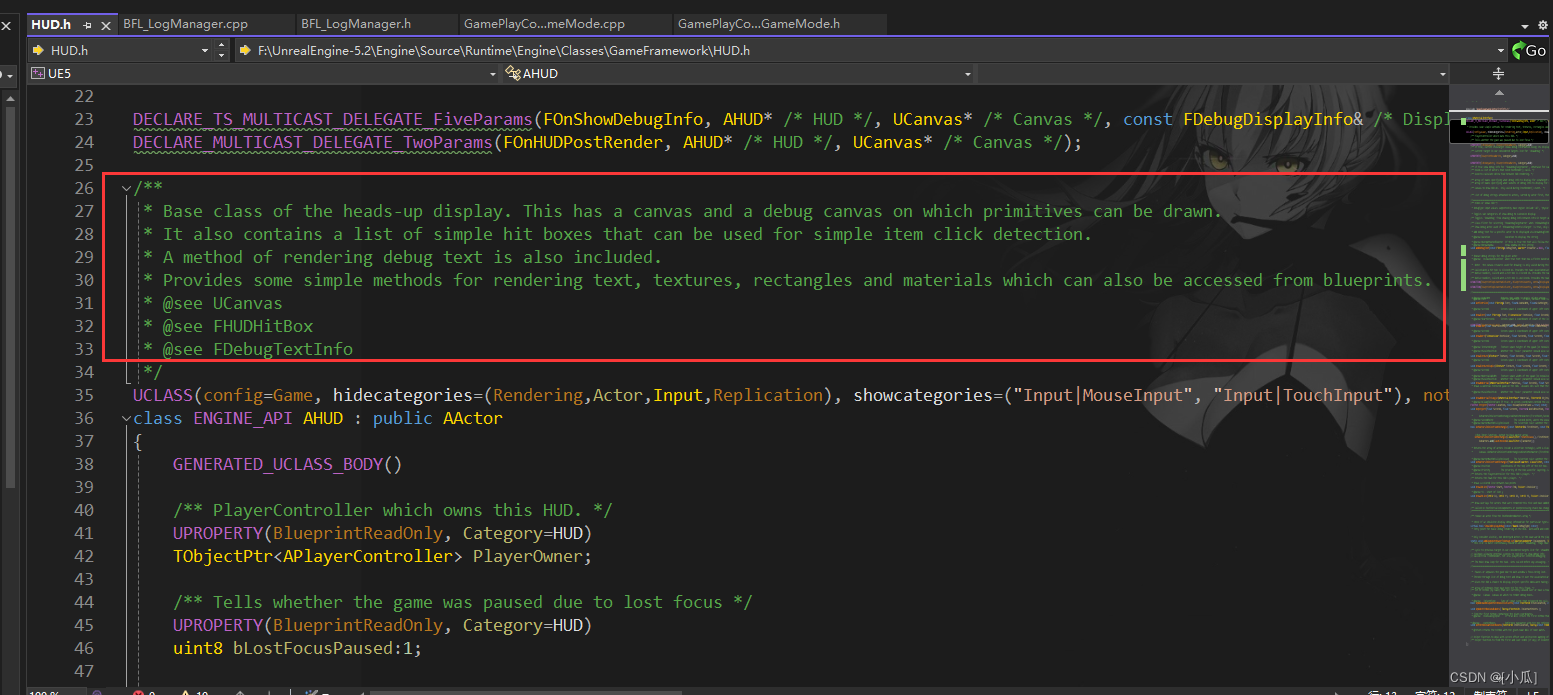Viewport: 1553px width, 695px height.
Task: Open the file path dropdown arrow
Action: [x=1501, y=50]
